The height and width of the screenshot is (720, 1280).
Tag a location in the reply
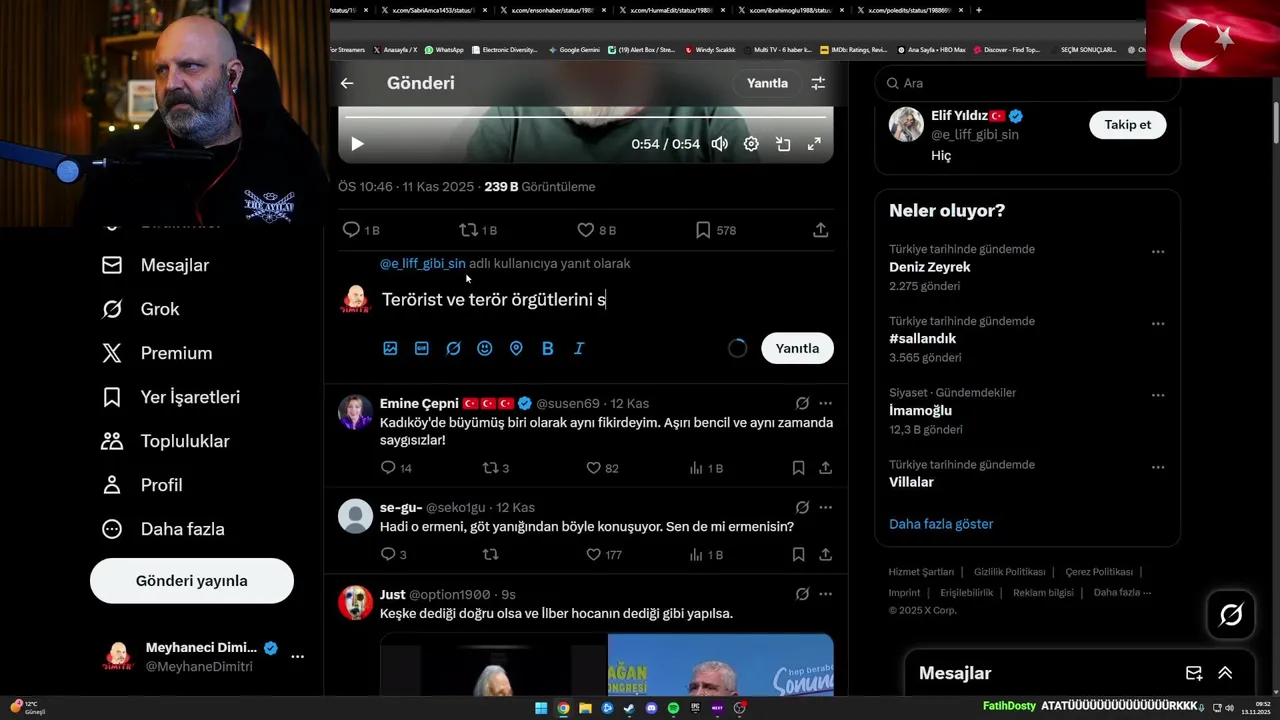point(516,348)
